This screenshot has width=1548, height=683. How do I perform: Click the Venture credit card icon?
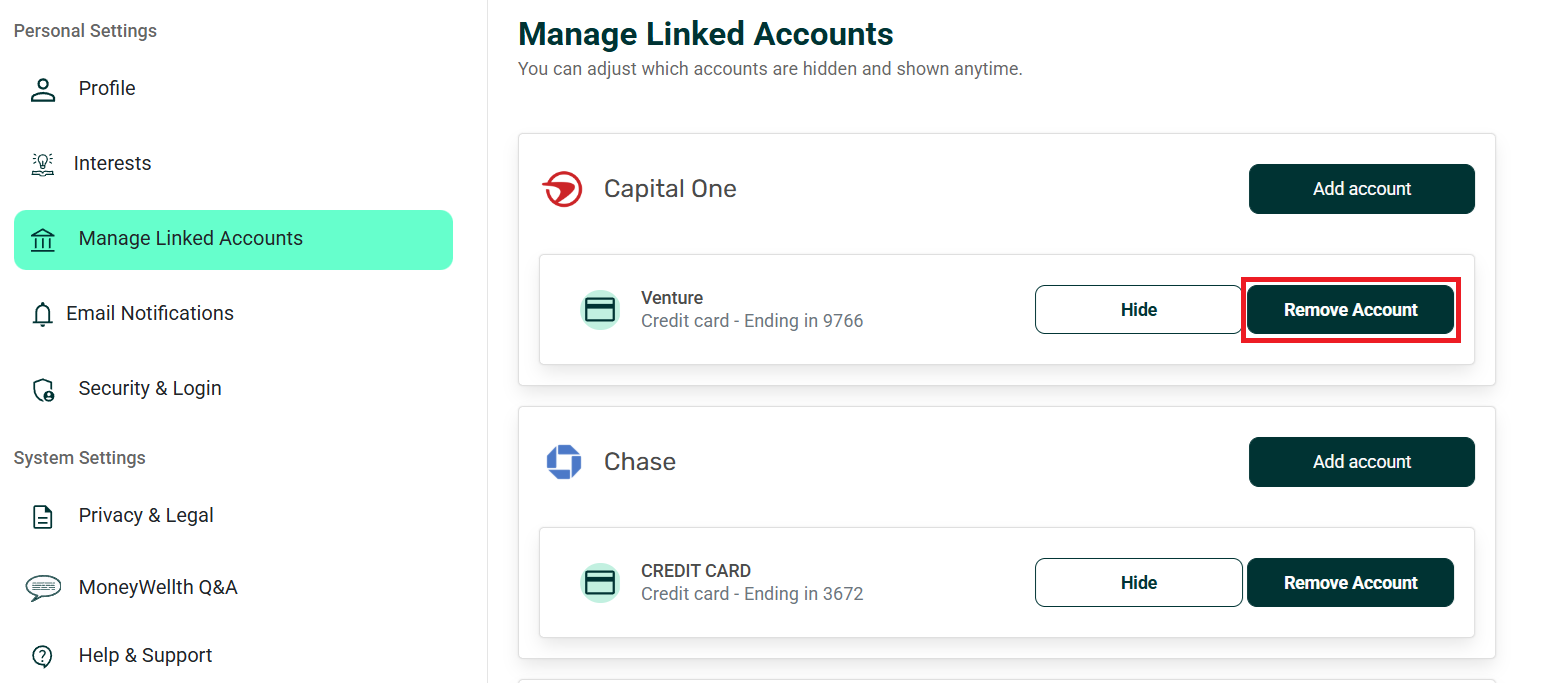click(x=600, y=310)
